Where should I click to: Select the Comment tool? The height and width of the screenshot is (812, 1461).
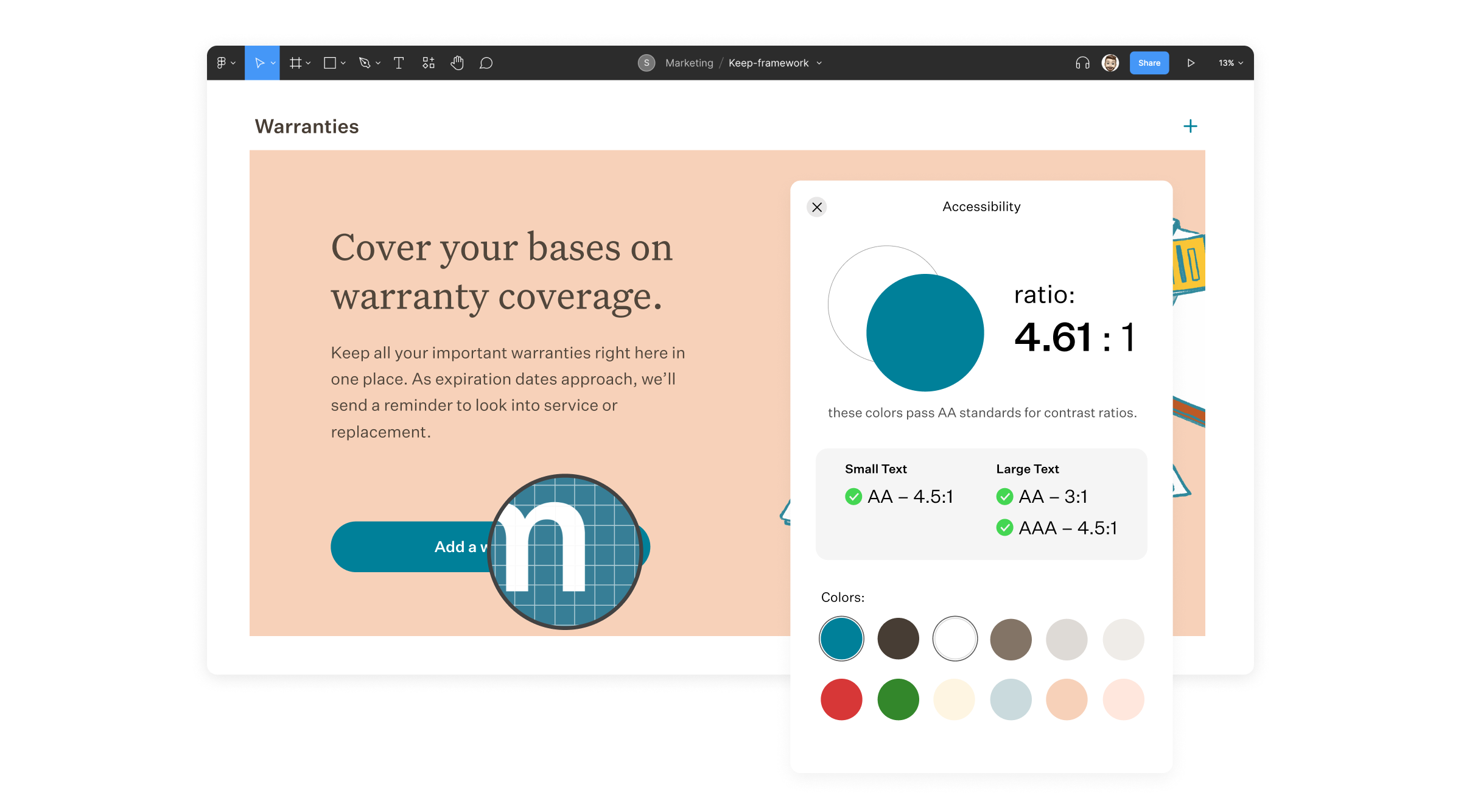(x=486, y=63)
